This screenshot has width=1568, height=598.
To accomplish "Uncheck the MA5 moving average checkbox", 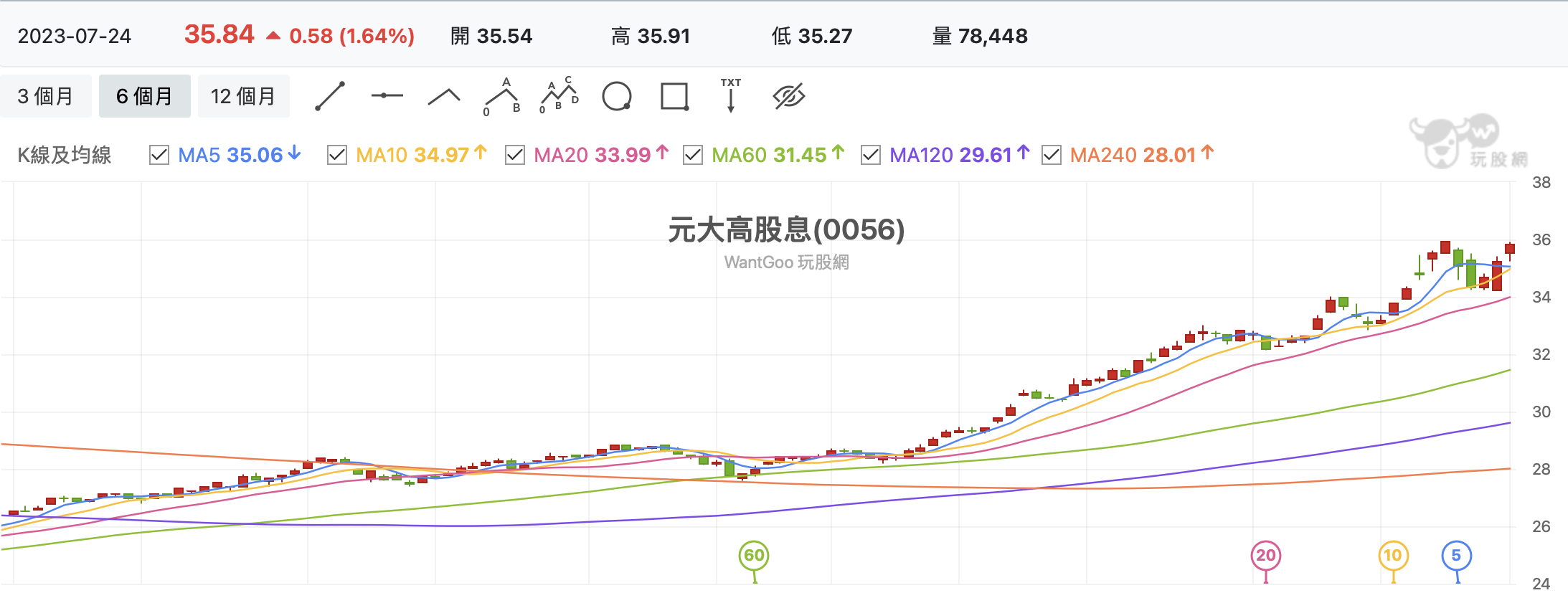I will coord(159,155).
